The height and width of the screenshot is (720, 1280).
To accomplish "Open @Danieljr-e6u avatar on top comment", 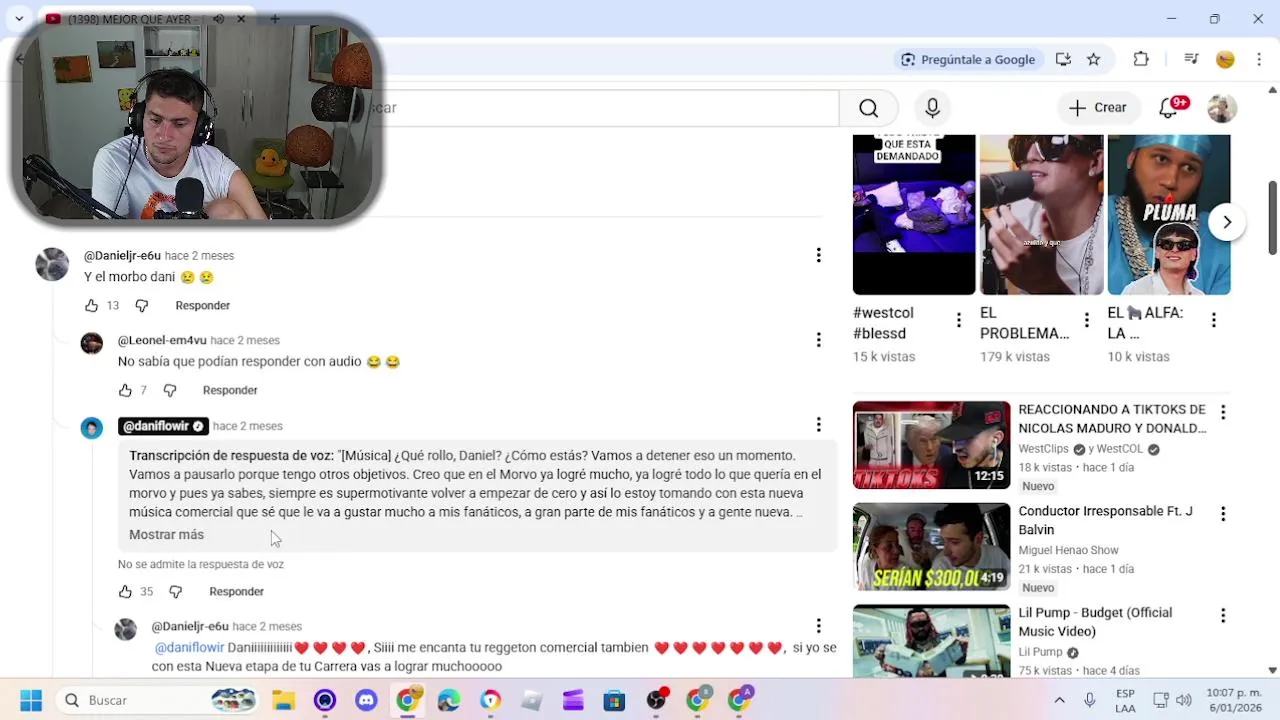I will coord(52,264).
